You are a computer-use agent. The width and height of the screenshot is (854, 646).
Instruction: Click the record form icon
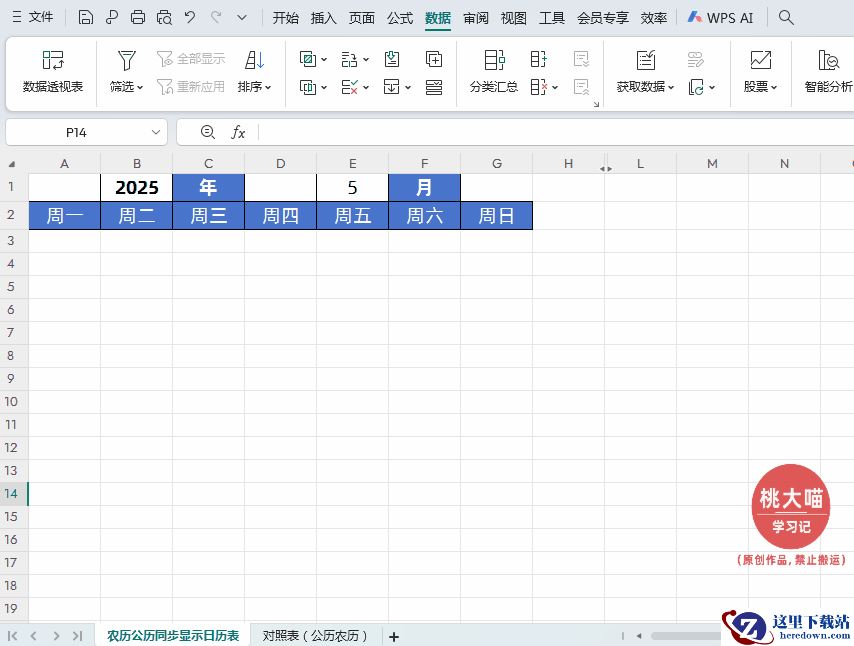tap(434, 87)
